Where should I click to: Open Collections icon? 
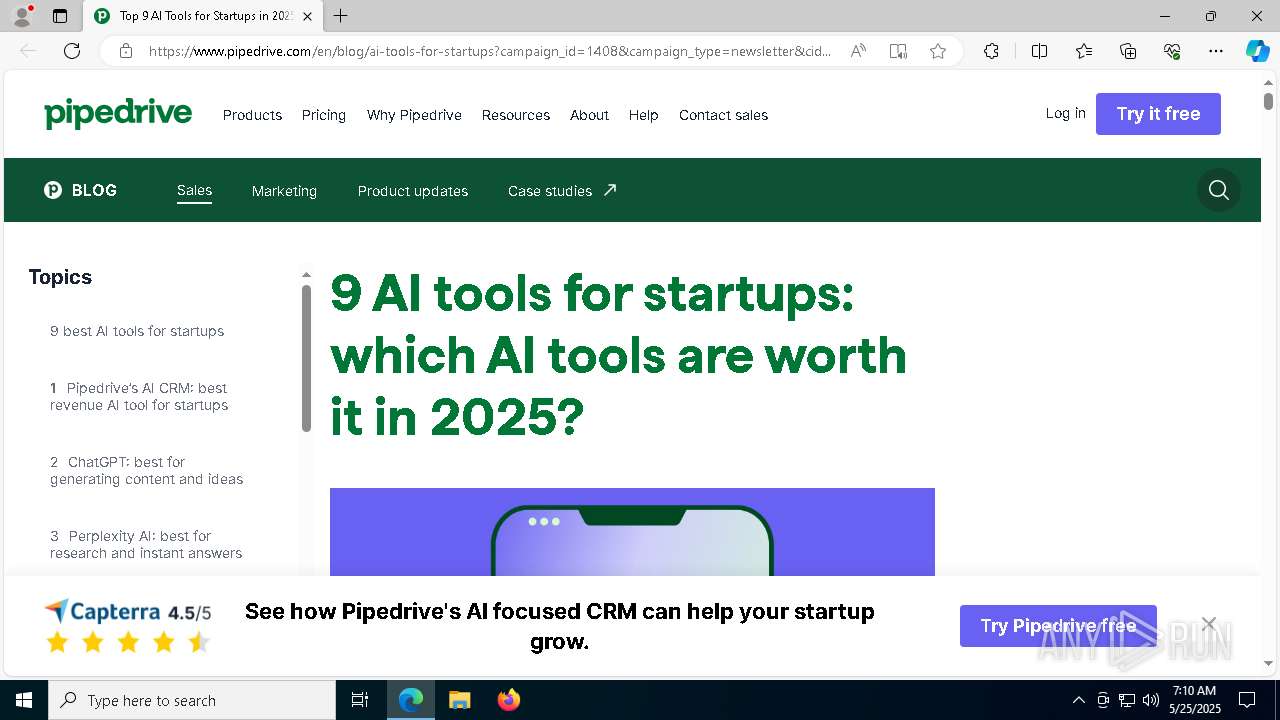click(1128, 51)
